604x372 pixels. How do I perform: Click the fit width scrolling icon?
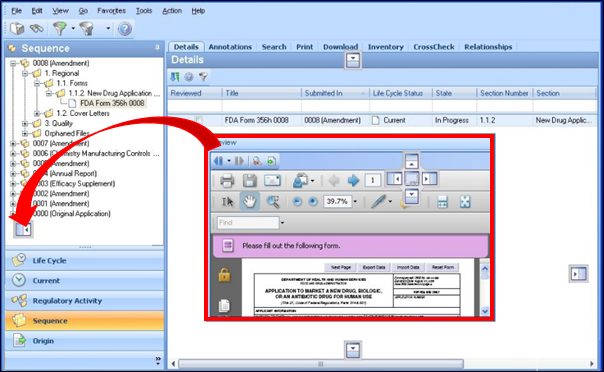coord(442,201)
